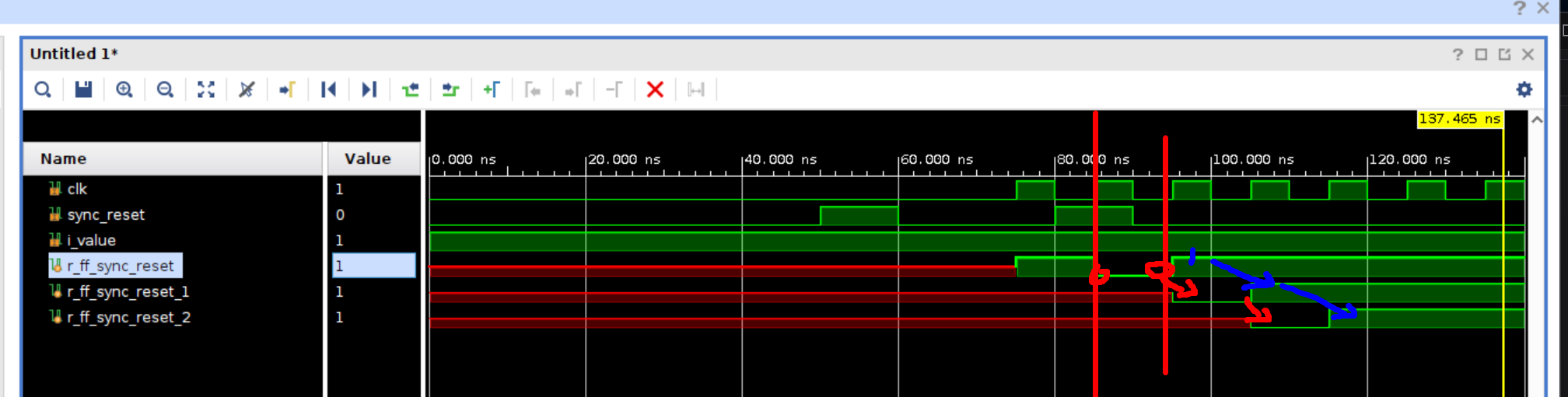This screenshot has height=397, width=1568.
Task: Click the 0.000 ns ruler label
Action: [x=464, y=159]
